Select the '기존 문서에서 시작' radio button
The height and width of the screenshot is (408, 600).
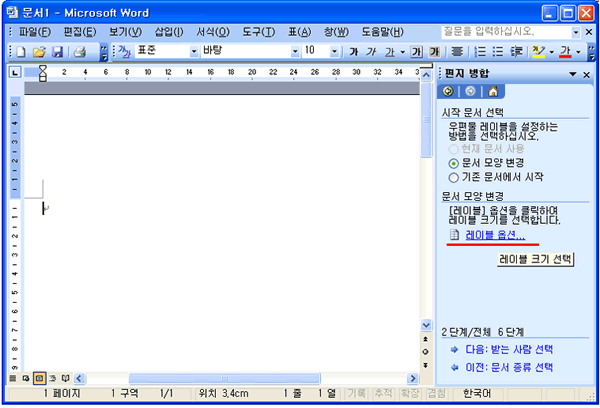point(454,177)
